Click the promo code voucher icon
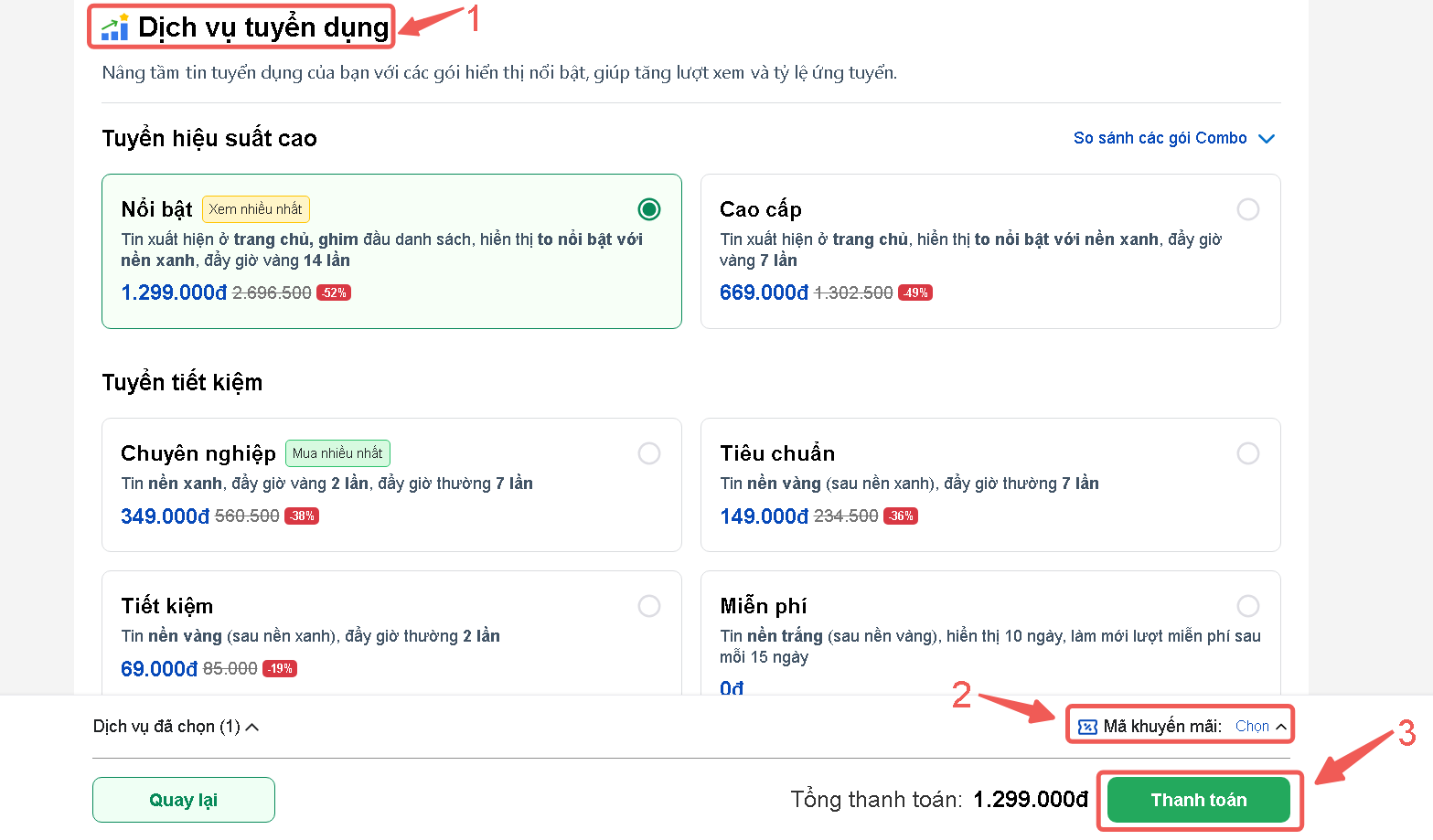The width and height of the screenshot is (1433, 840). [1087, 727]
